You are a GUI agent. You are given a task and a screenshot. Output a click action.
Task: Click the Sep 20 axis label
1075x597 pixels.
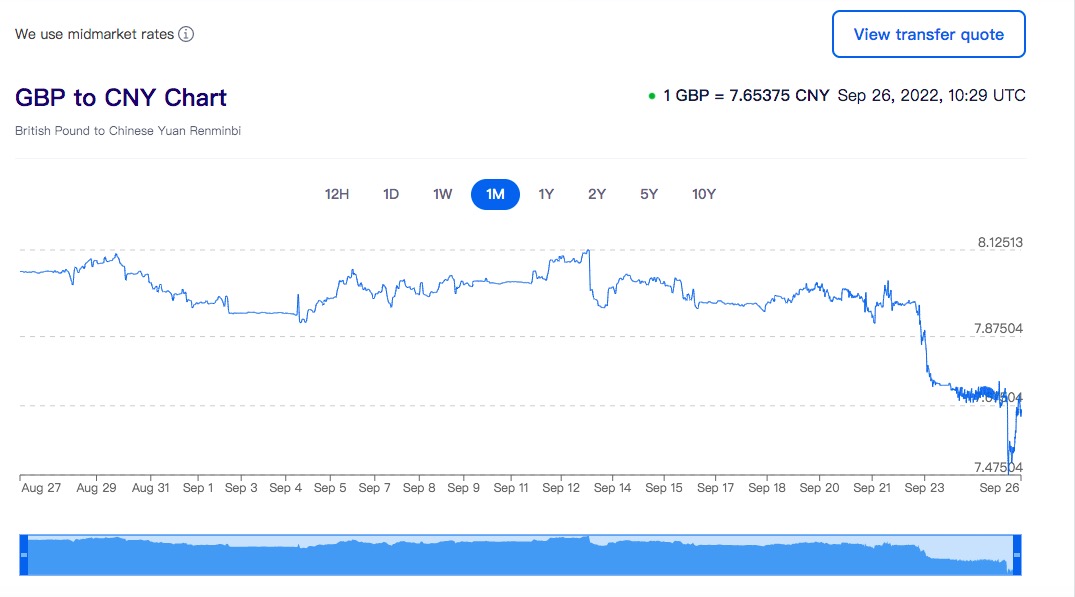tap(819, 487)
